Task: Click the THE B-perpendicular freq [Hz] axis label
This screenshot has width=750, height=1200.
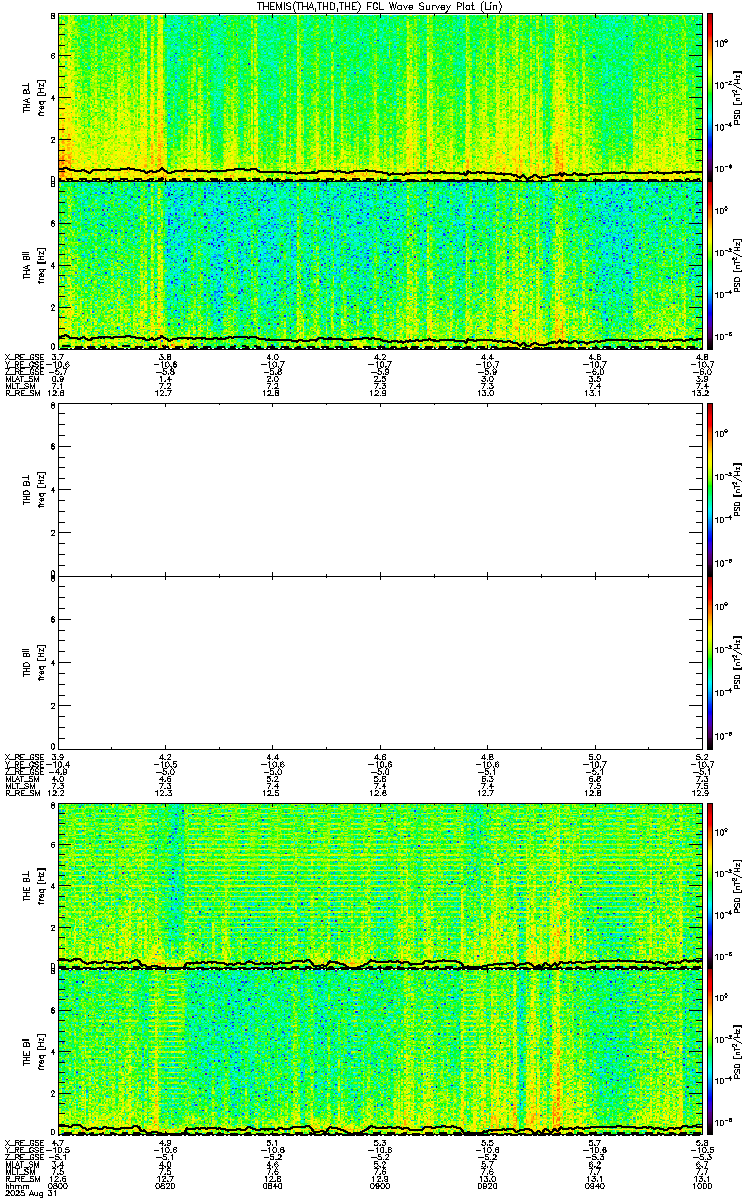Action: (41, 884)
